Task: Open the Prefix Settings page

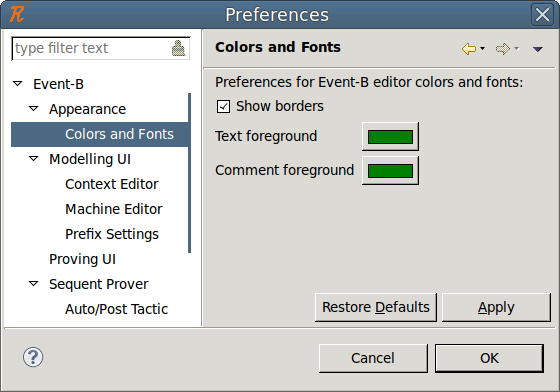Action: click(x=111, y=234)
